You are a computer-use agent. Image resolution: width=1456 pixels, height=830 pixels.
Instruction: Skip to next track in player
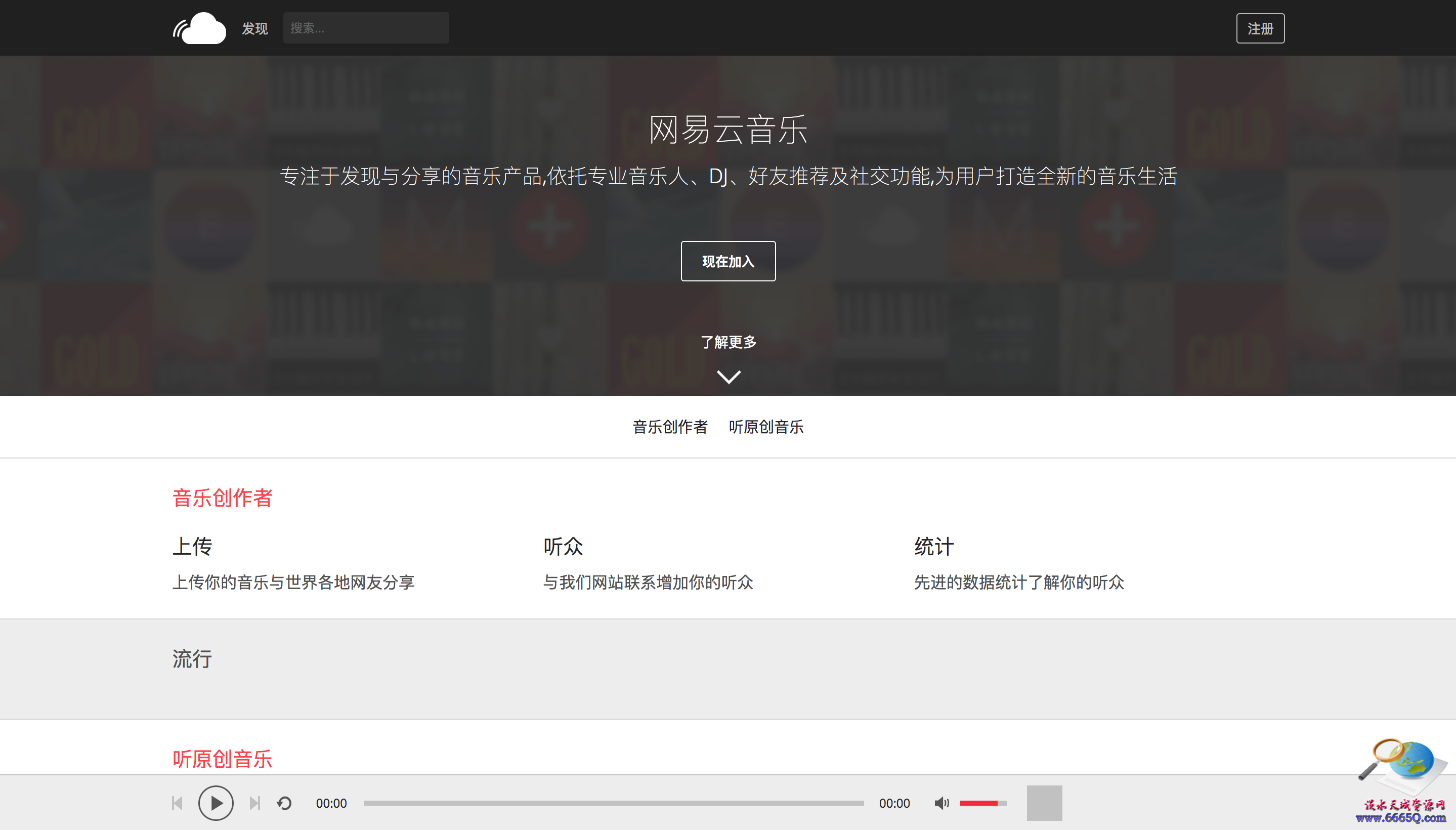pos(255,803)
